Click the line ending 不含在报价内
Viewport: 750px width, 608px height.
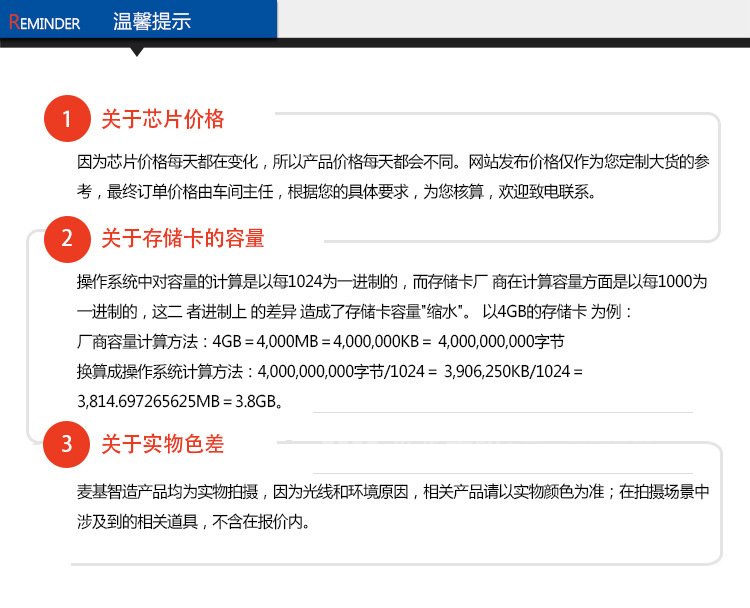[x=193, y=521]
